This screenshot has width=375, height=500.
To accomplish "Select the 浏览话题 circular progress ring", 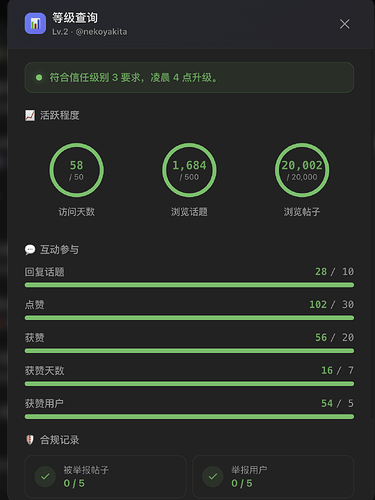I will tap(189, 170).
